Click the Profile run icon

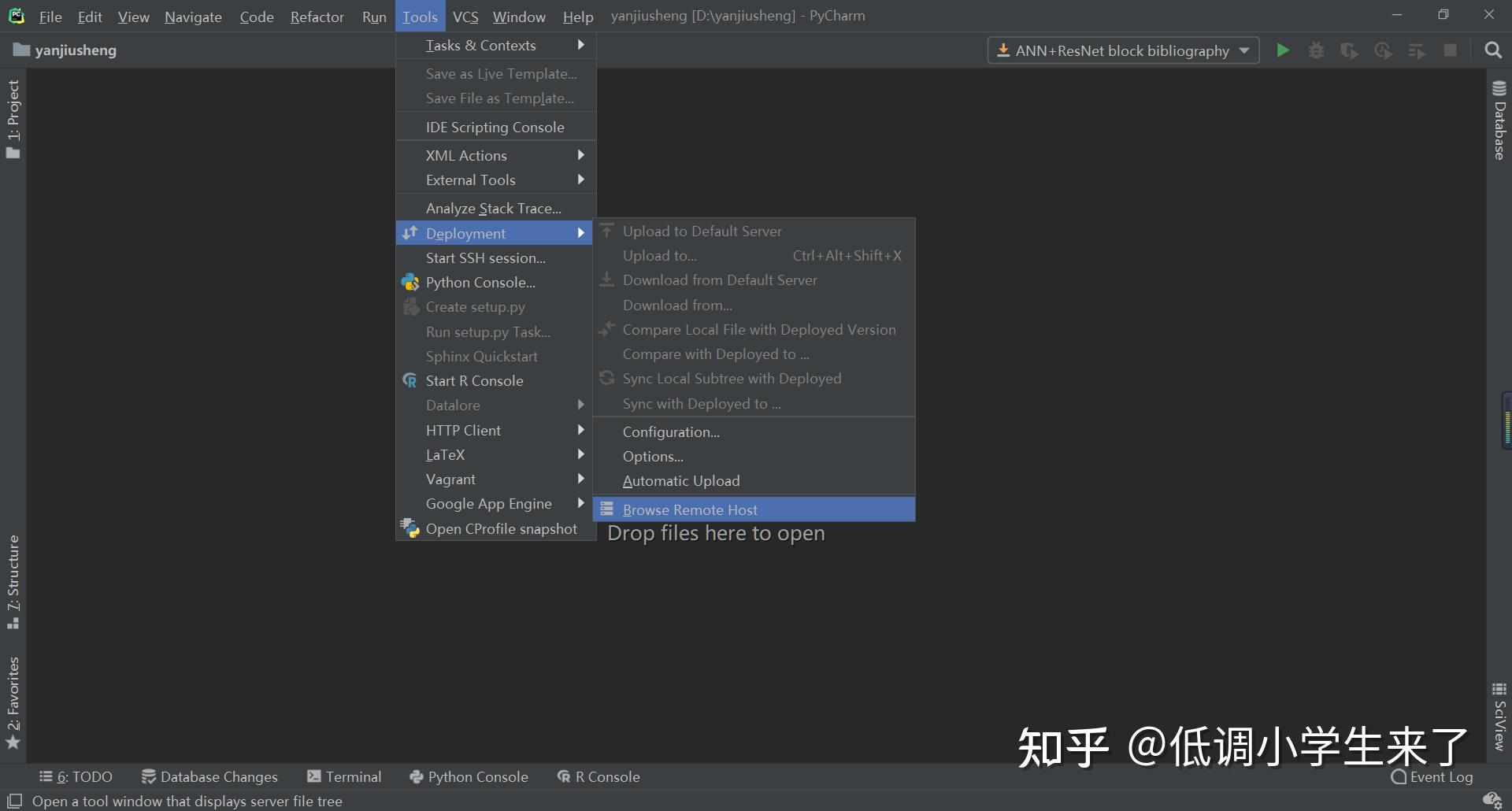click(x=1383, y=50)
